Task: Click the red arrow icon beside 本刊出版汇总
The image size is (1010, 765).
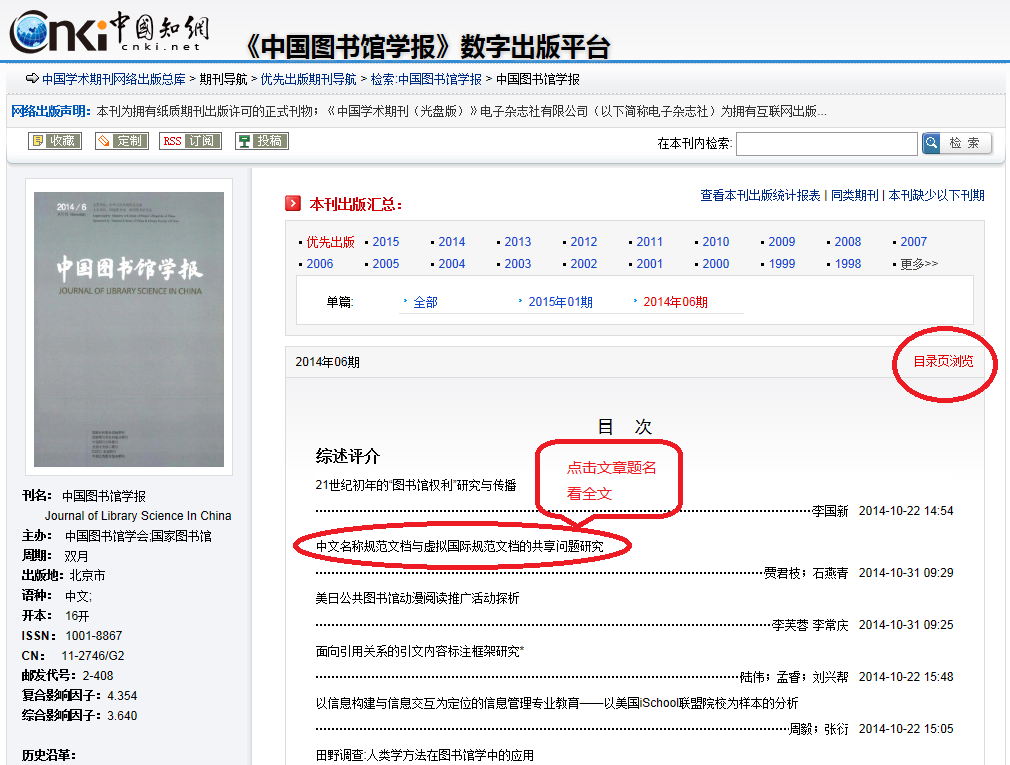Action: [293, 204]
